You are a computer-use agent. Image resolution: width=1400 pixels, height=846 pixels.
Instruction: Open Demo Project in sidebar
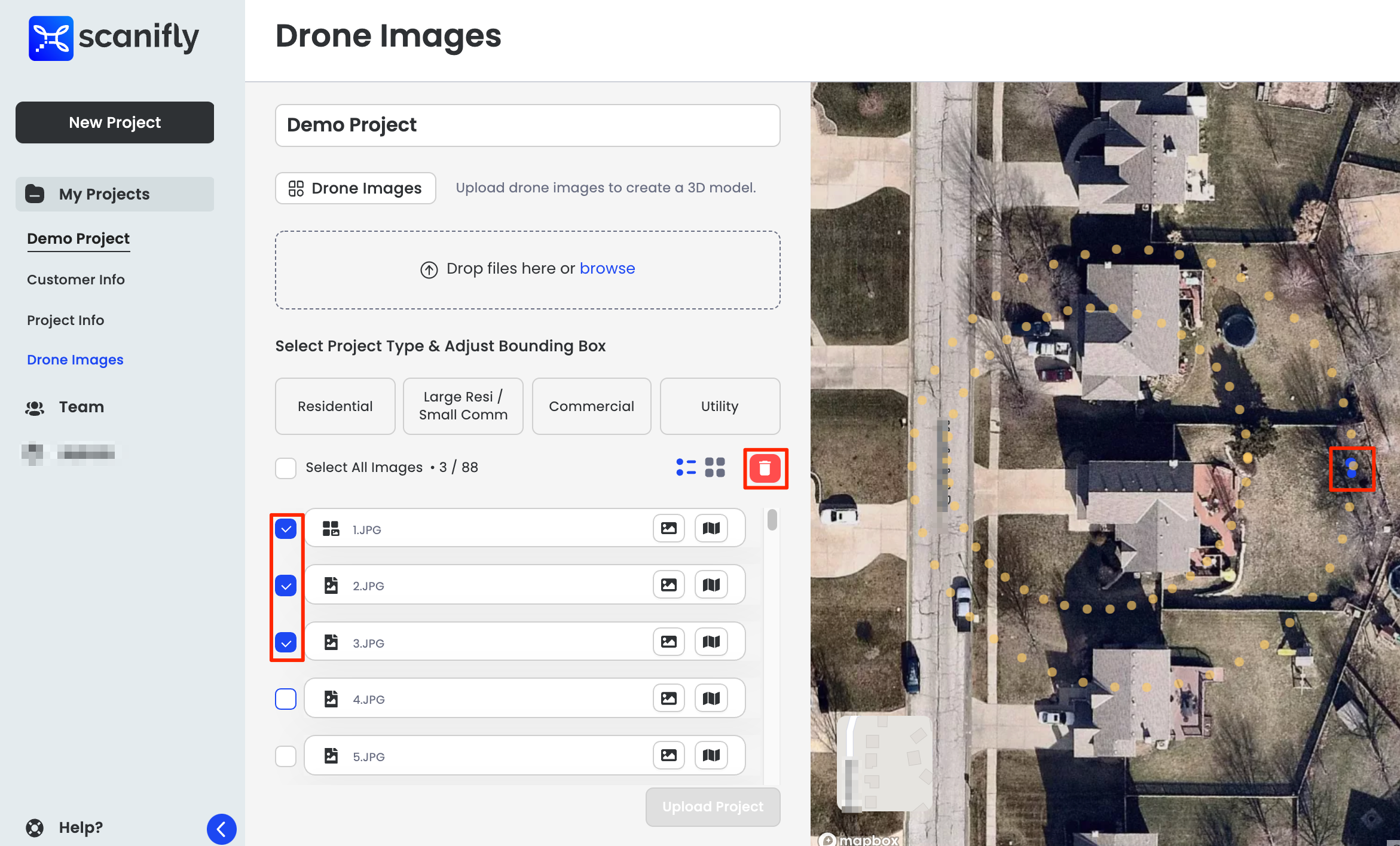78,238
